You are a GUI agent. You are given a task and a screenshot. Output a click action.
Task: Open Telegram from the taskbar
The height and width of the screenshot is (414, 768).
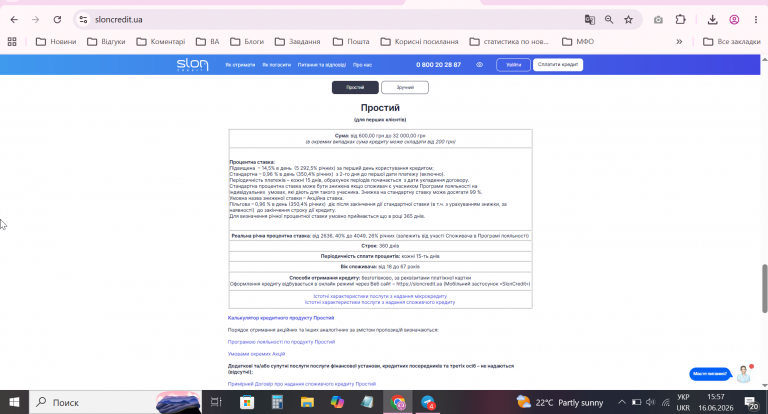pos(428,402)
